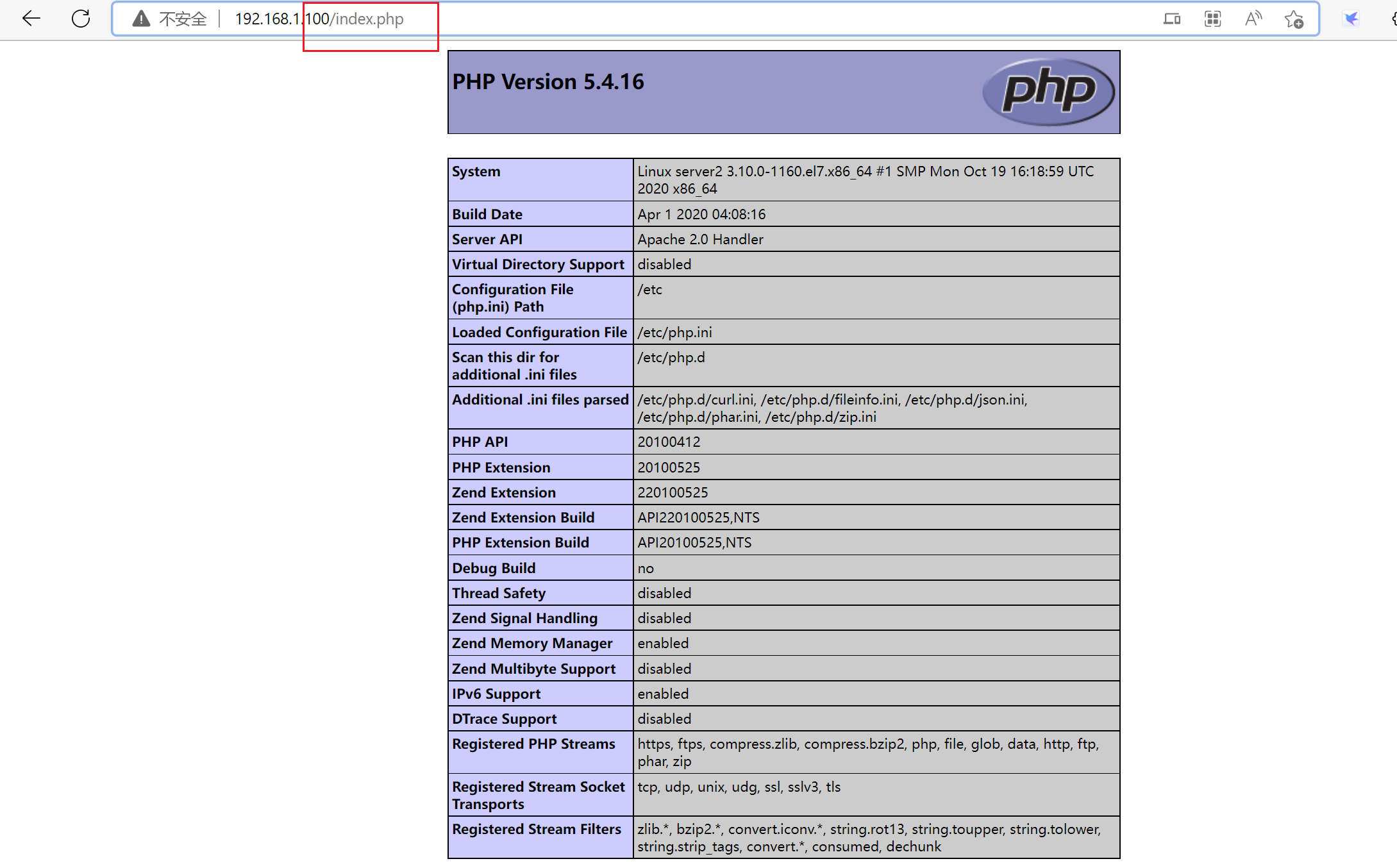Open the device casting icon in address bar
Image resolution: width=1397 pixels, height=868 pixels.
[x=1172, y=19]
